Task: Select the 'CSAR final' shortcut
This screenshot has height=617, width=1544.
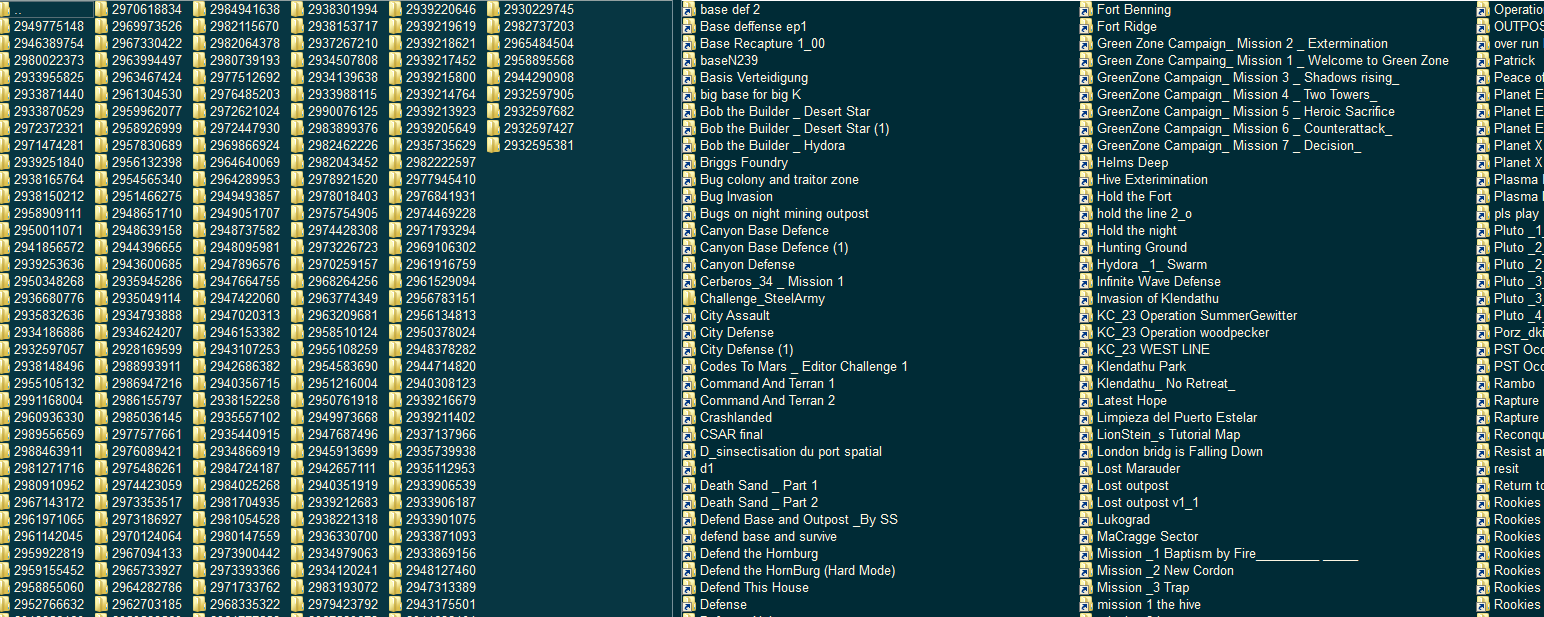Action: [731, 434]
